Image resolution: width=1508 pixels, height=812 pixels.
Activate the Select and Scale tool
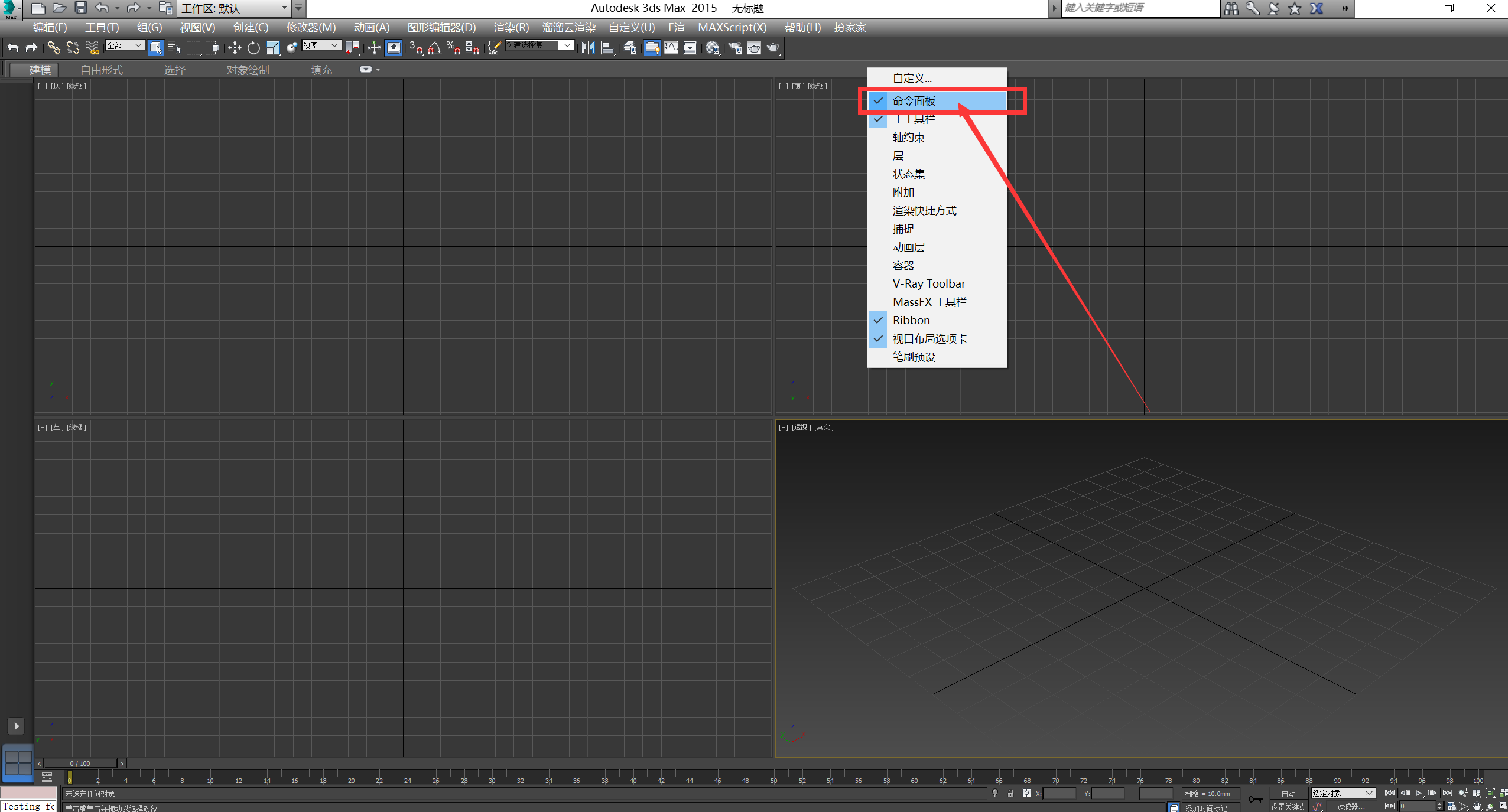(273, 48)
